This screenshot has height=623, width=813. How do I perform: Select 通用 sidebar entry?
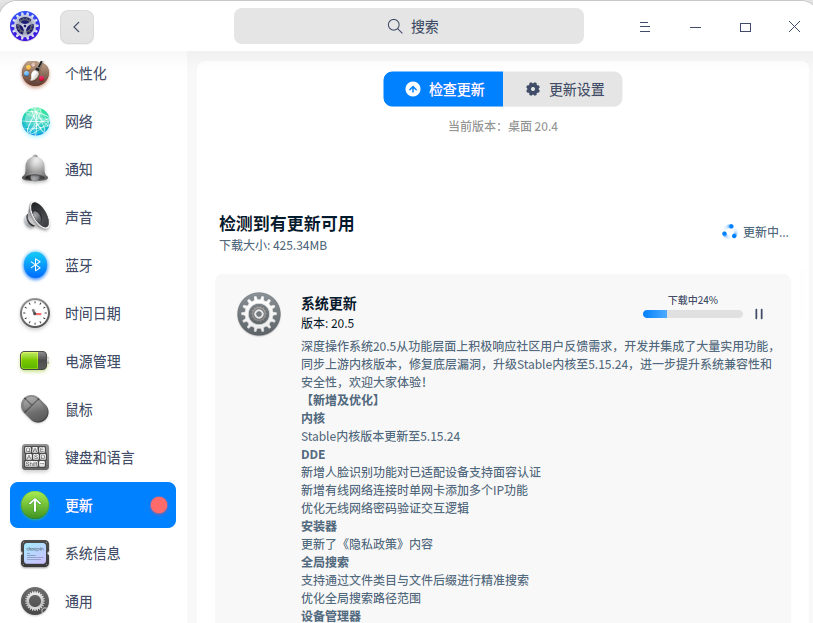93,601
